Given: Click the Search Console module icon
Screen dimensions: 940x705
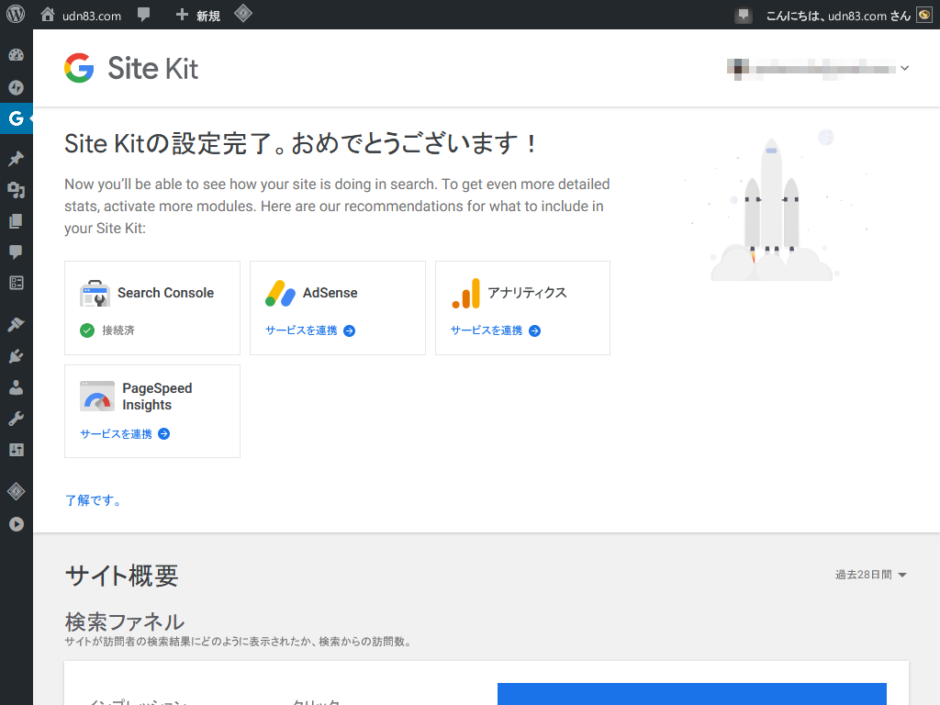Looking at the screenshot, I should (95, 293).
